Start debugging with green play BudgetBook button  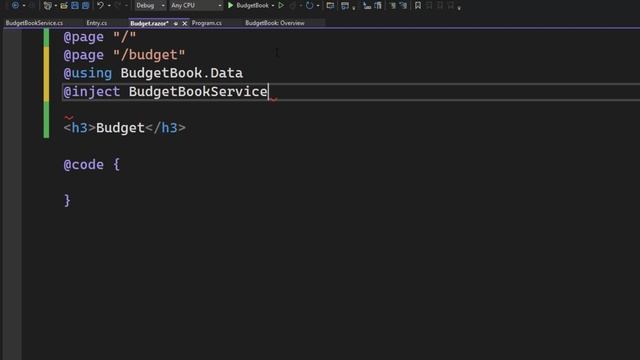(x=248, y=5)
